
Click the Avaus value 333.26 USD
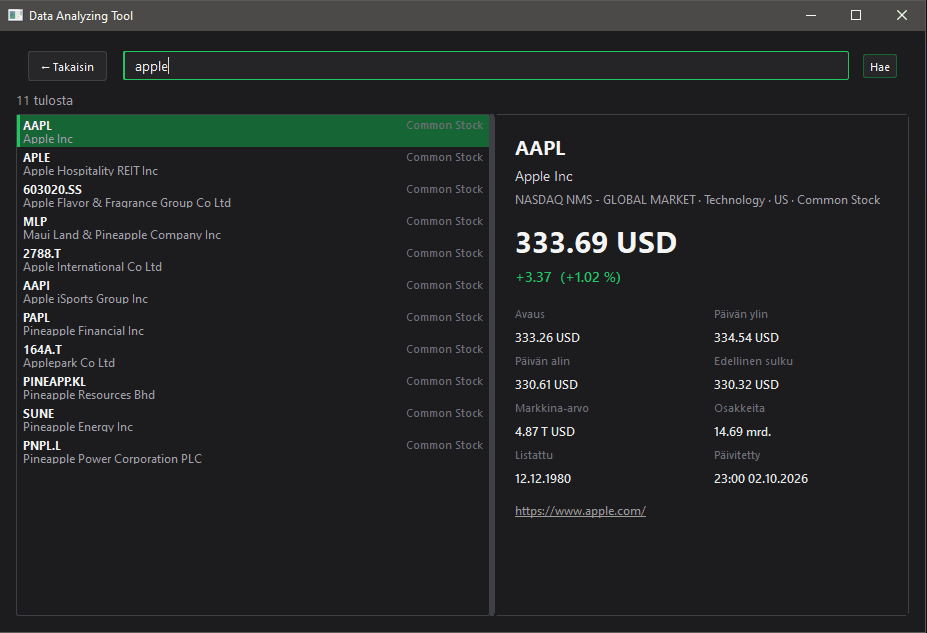coord(547,337)
